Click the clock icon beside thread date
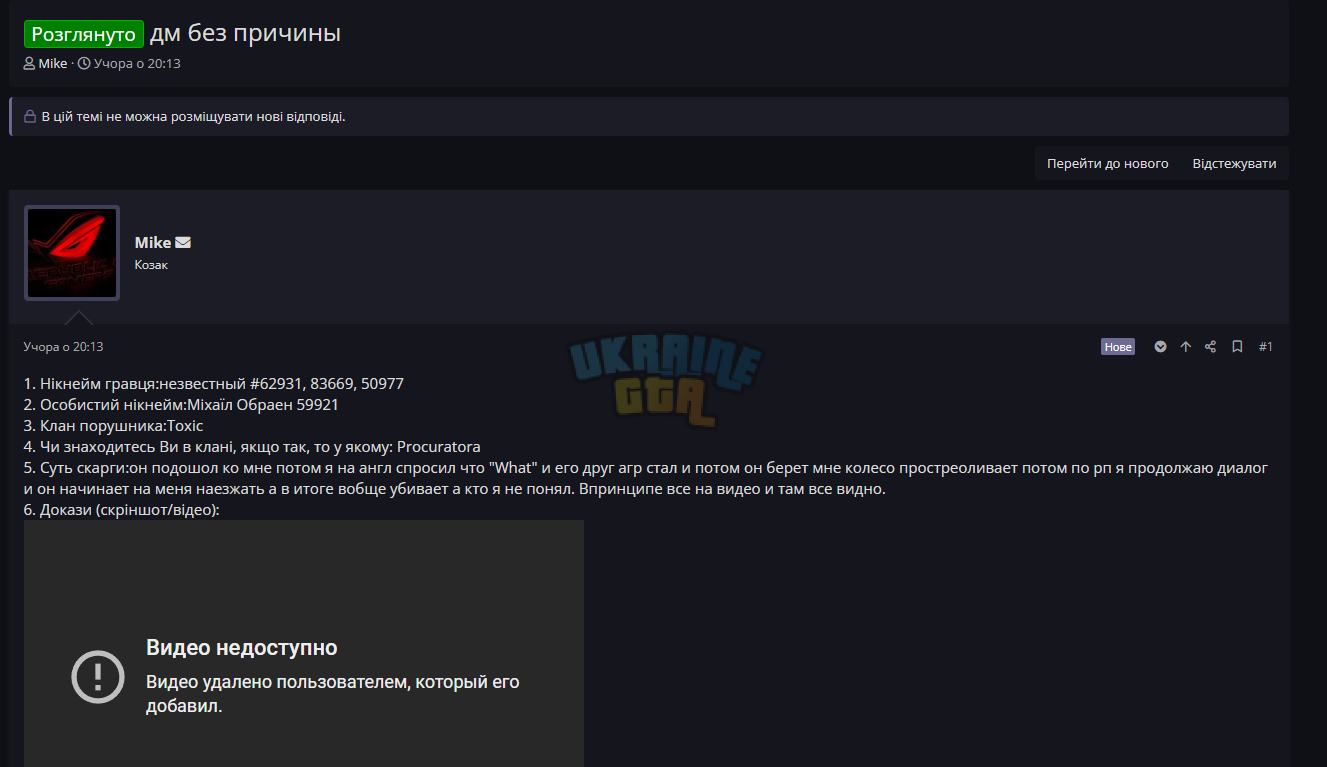 coord(84,63)
